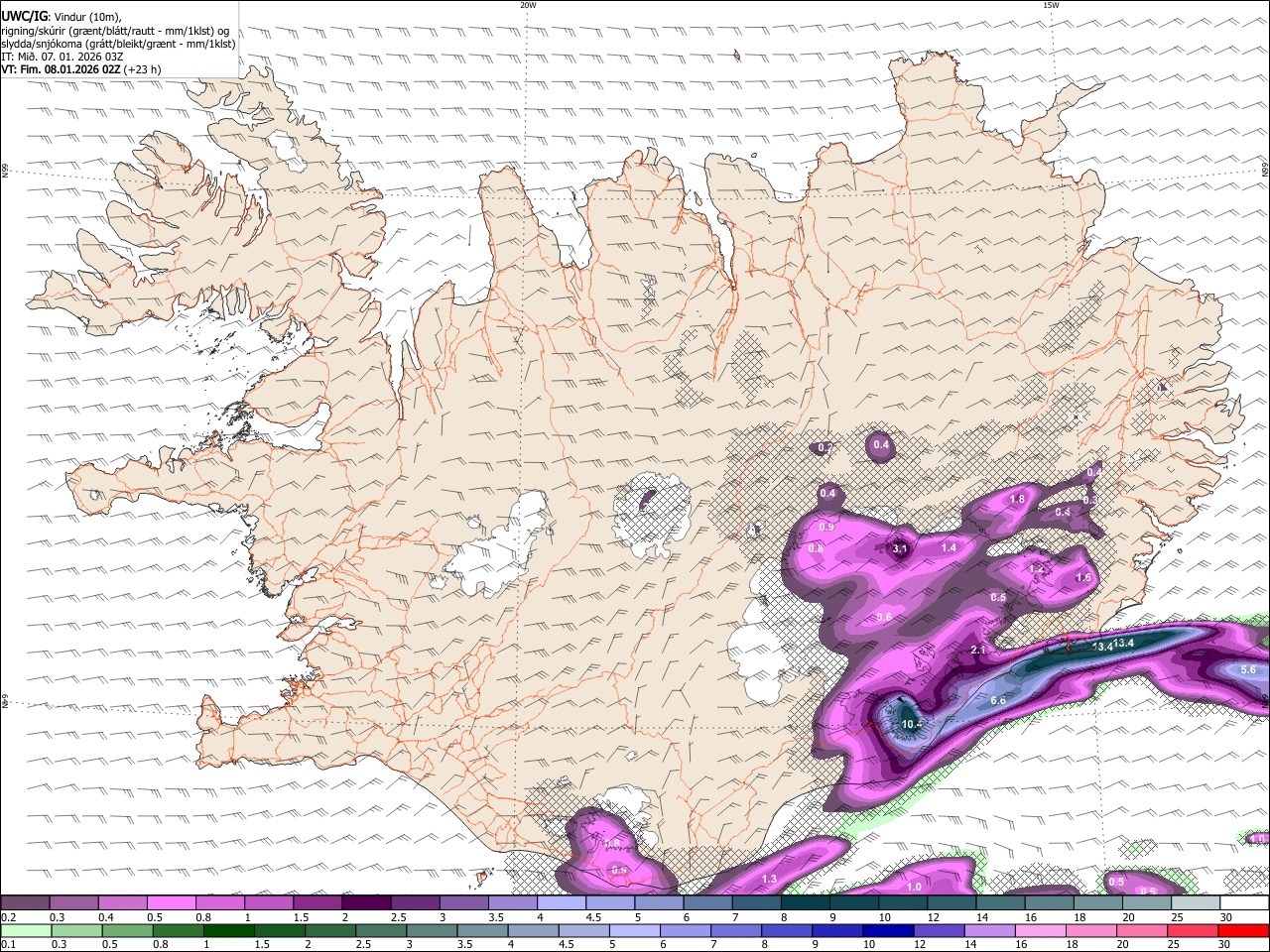Screen dimensions: 1270x952
Task: Click the '15W' longitude label
Action: click(x=1051, y=5)
